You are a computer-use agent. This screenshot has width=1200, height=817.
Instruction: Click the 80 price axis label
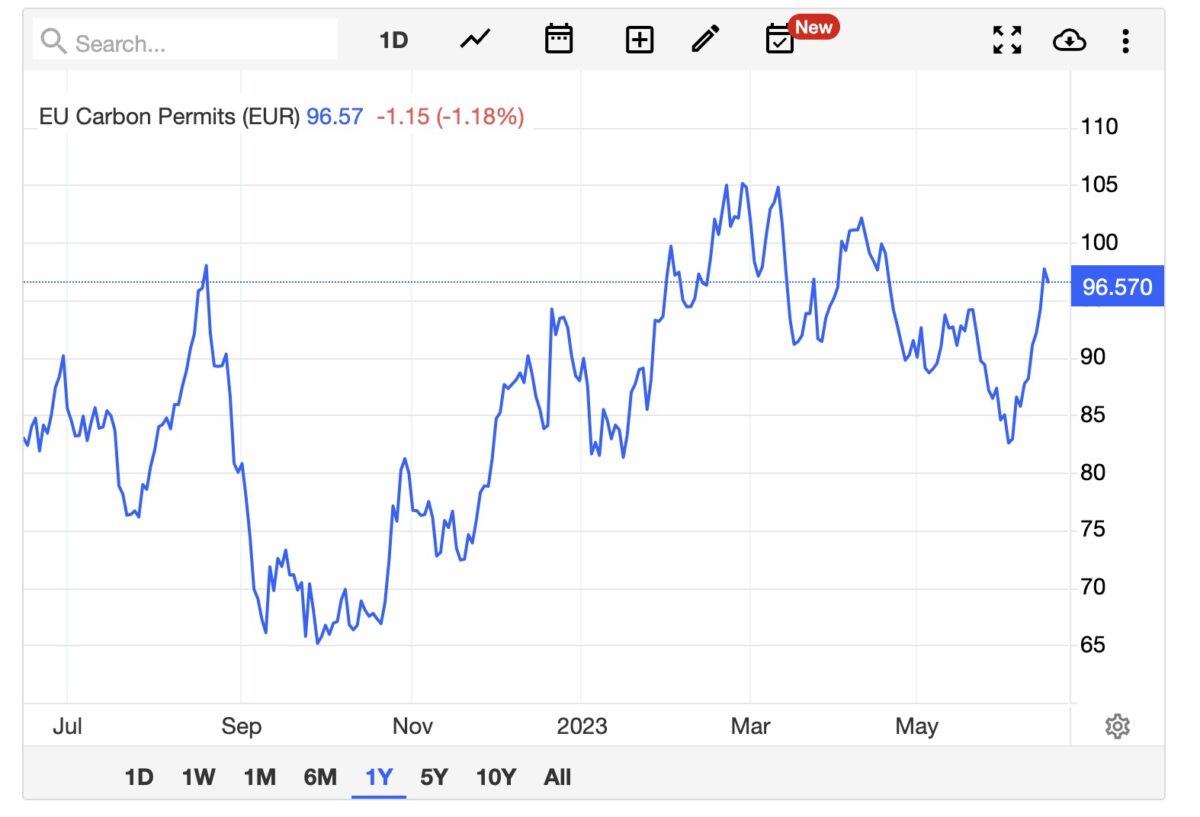pyautogui.click(x=1093, y=472)
